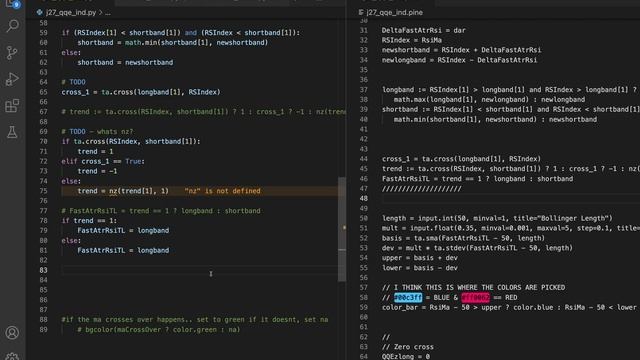Click the #00c3ff blue color swatch
The image size is (640, 360).
408,298
